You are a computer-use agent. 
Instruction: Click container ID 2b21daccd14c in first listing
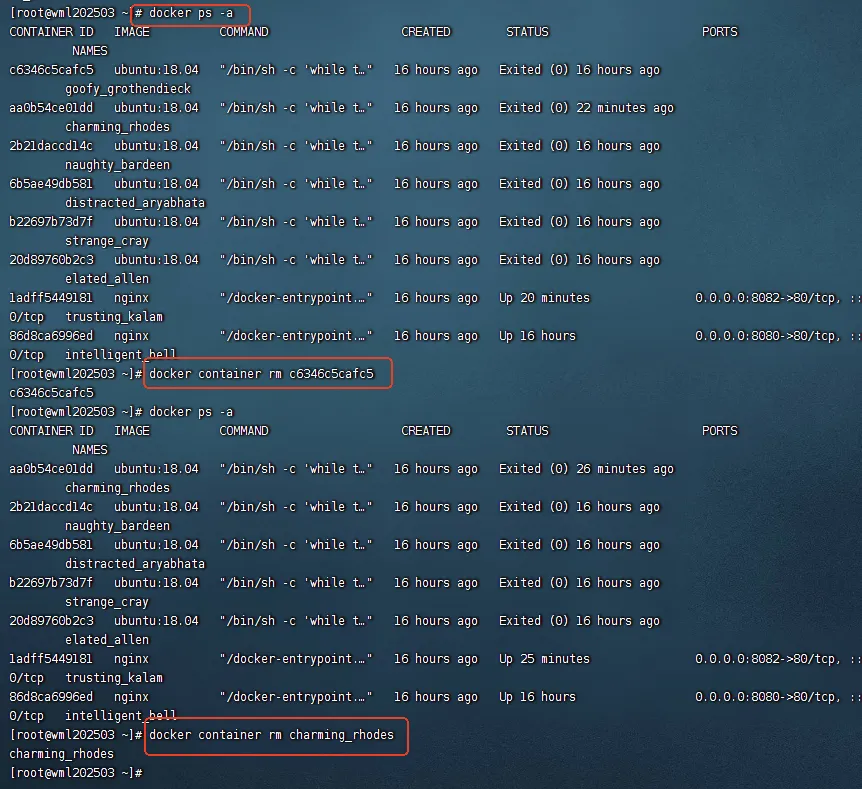(52, 146)
